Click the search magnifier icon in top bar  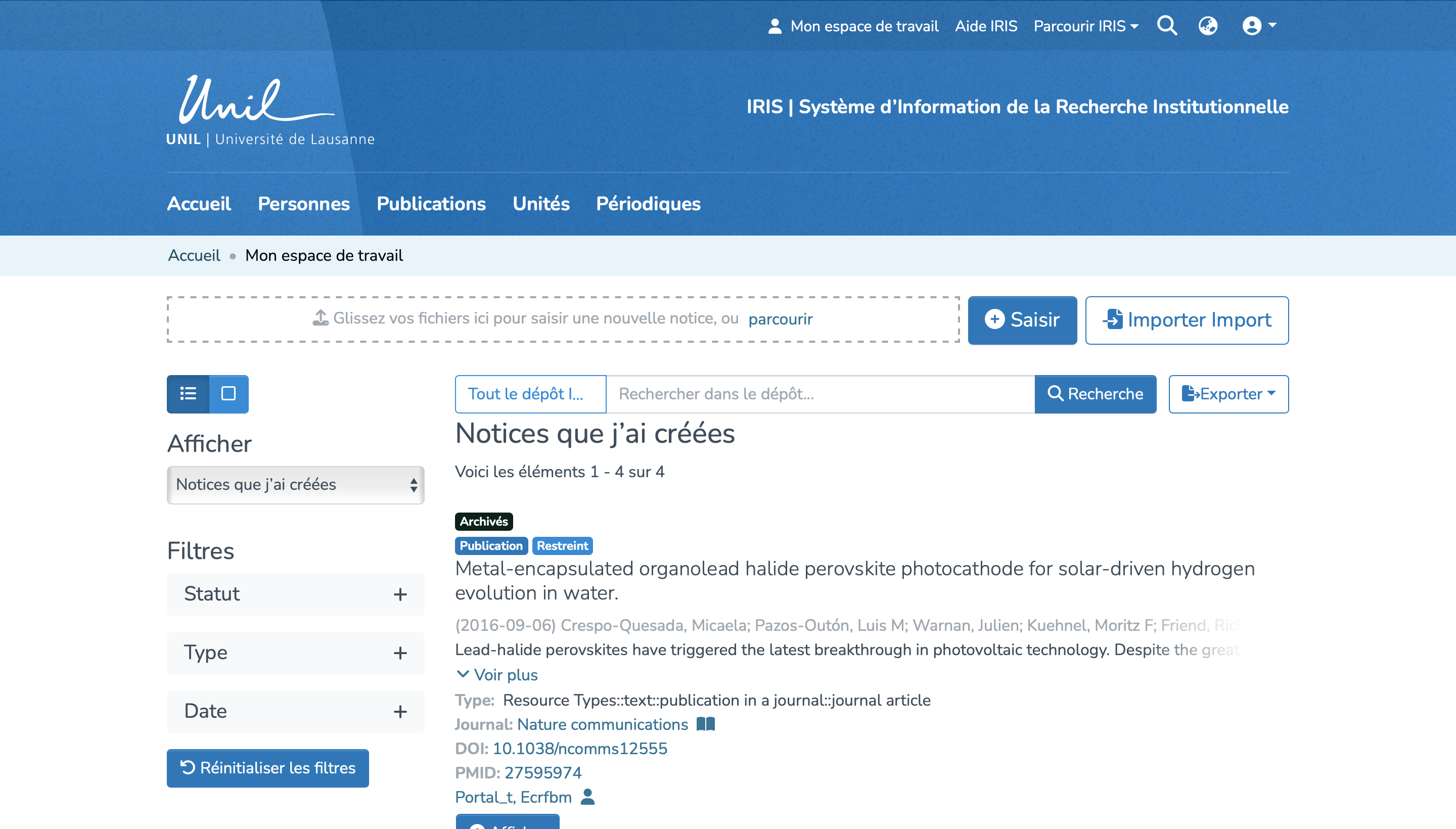tap(1166, 26)
